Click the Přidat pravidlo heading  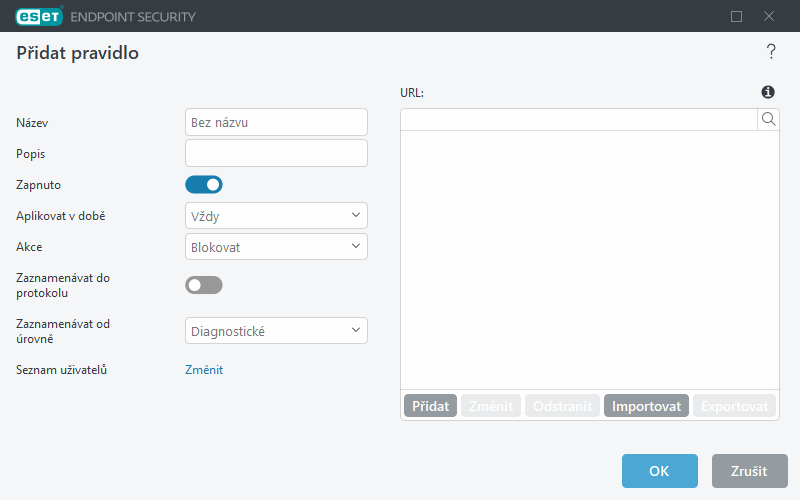[x=78, y=53]
